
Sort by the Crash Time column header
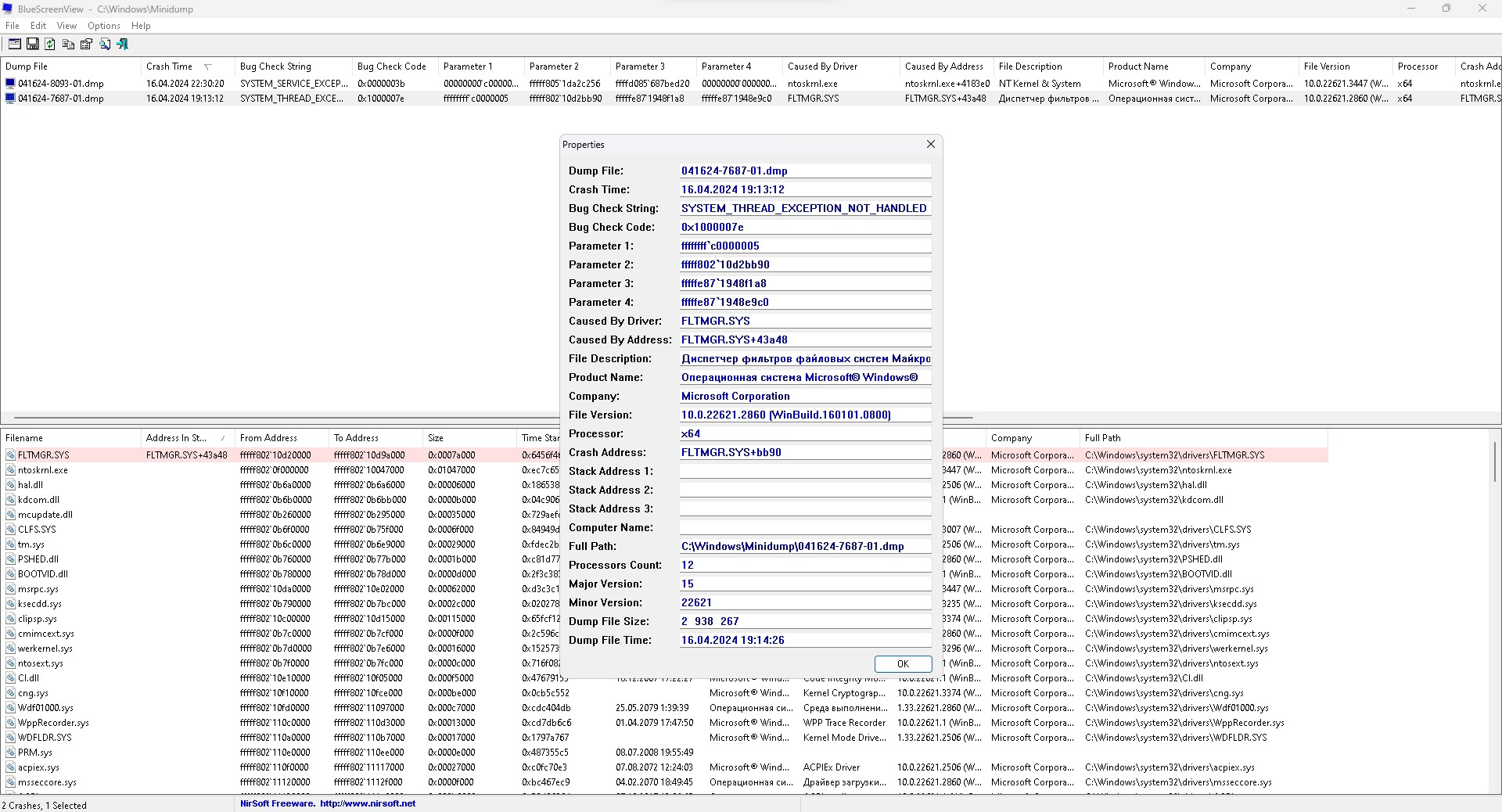[x=187, y=66]
